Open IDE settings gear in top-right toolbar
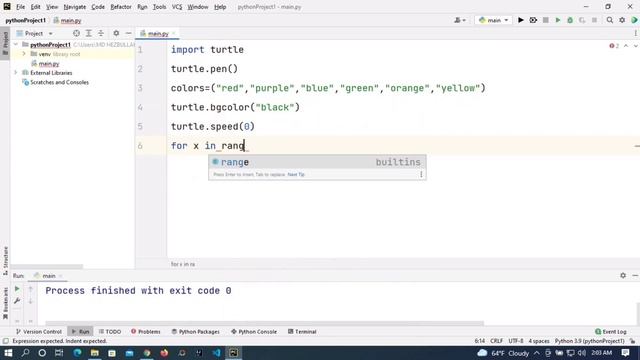This screenshot has width=640, height=360. [x=622, y=20]
